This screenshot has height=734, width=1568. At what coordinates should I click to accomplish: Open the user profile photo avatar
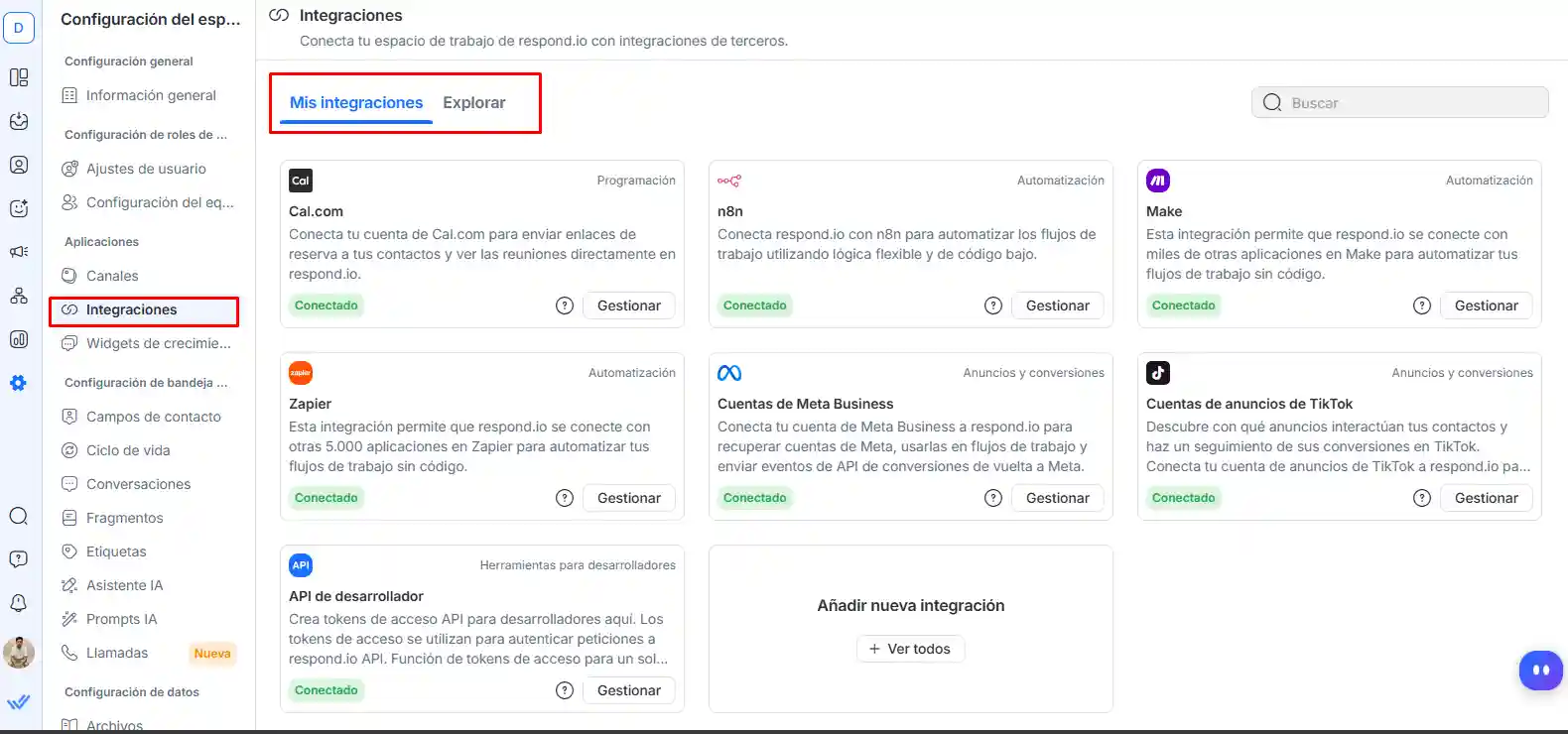[19, 653]
